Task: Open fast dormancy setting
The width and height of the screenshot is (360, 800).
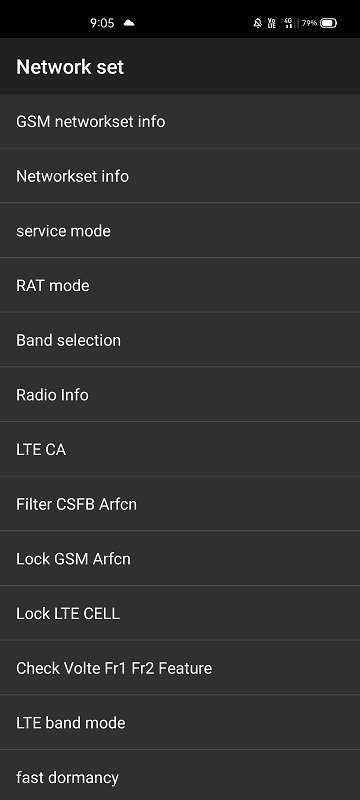Action: coord(180,776)
